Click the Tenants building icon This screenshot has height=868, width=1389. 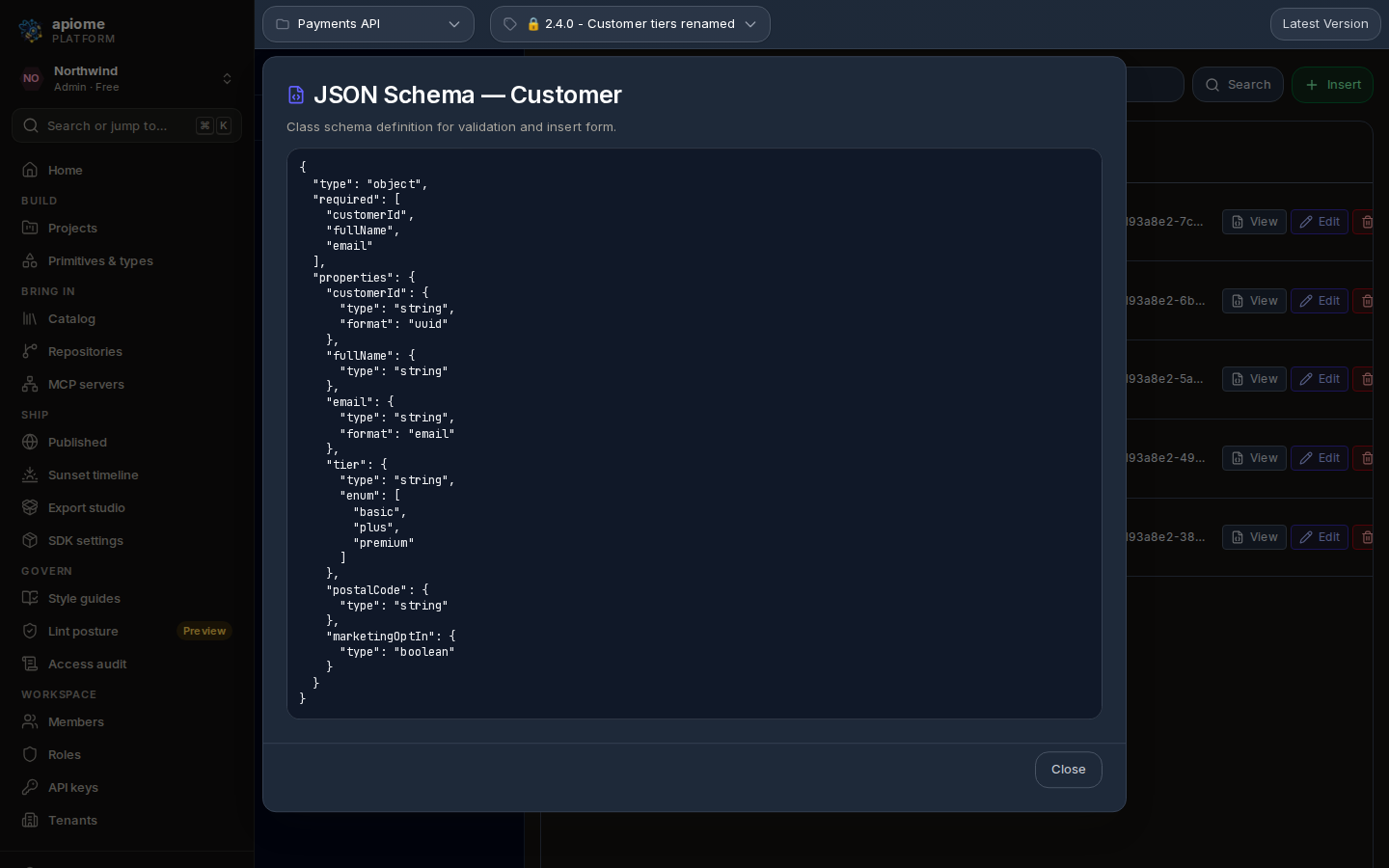[x=30, y=820]
